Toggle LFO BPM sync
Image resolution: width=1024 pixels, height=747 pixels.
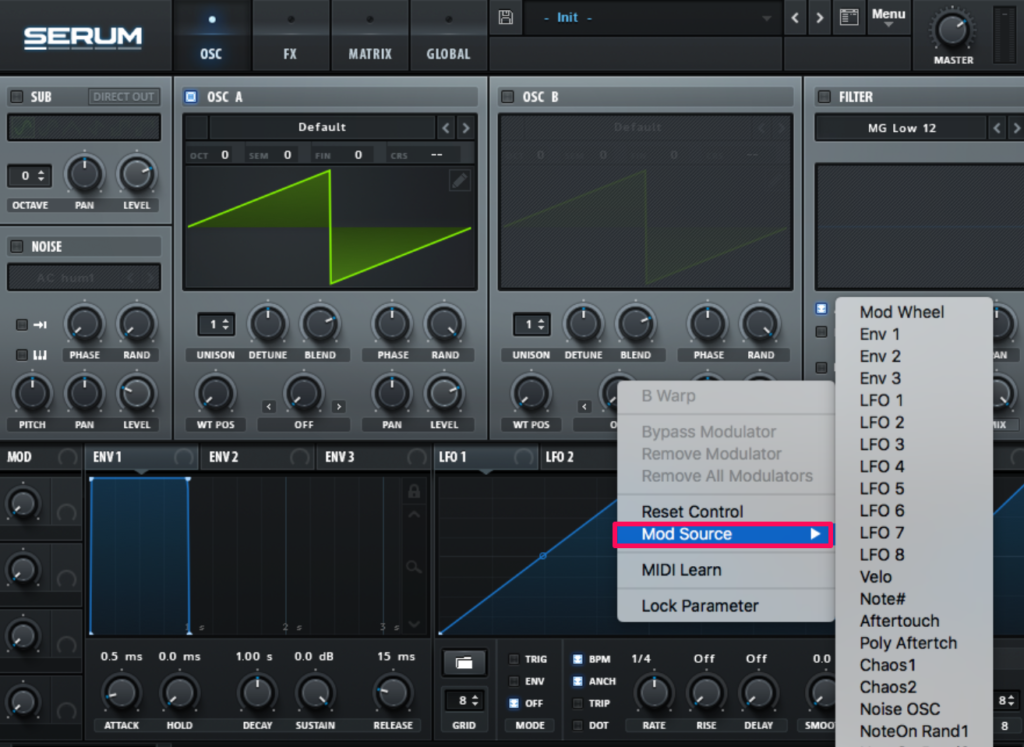coord(577,659)
